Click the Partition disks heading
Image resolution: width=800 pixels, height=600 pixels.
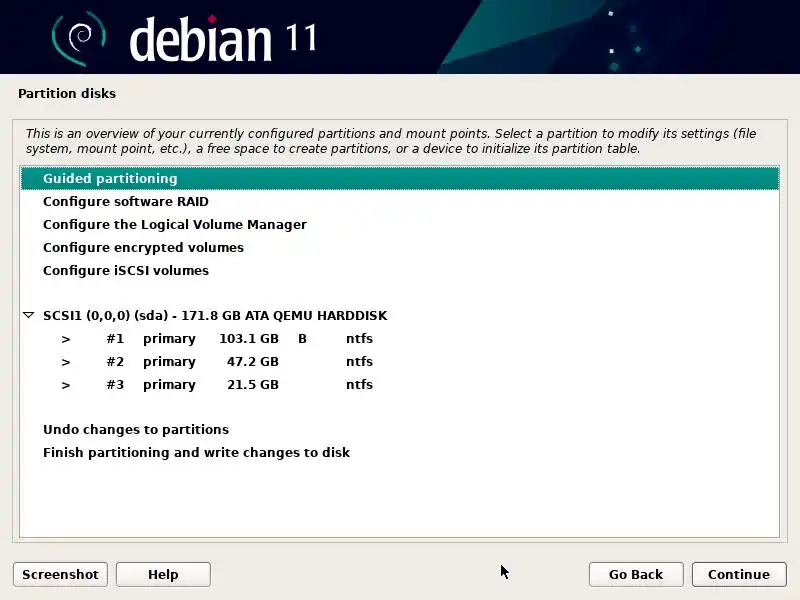click(67, 93)
